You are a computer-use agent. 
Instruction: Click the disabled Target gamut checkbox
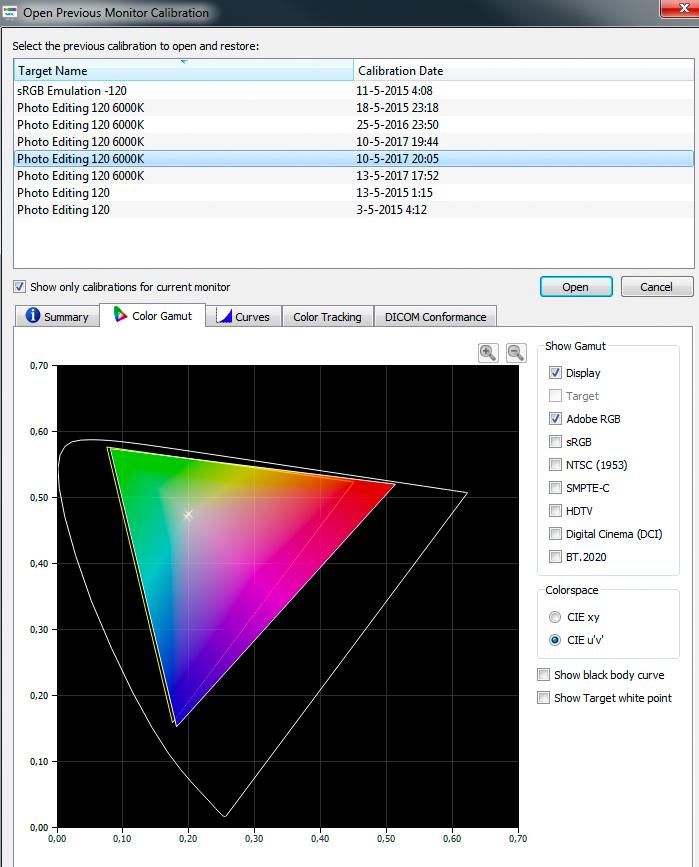tap(555, 396)
